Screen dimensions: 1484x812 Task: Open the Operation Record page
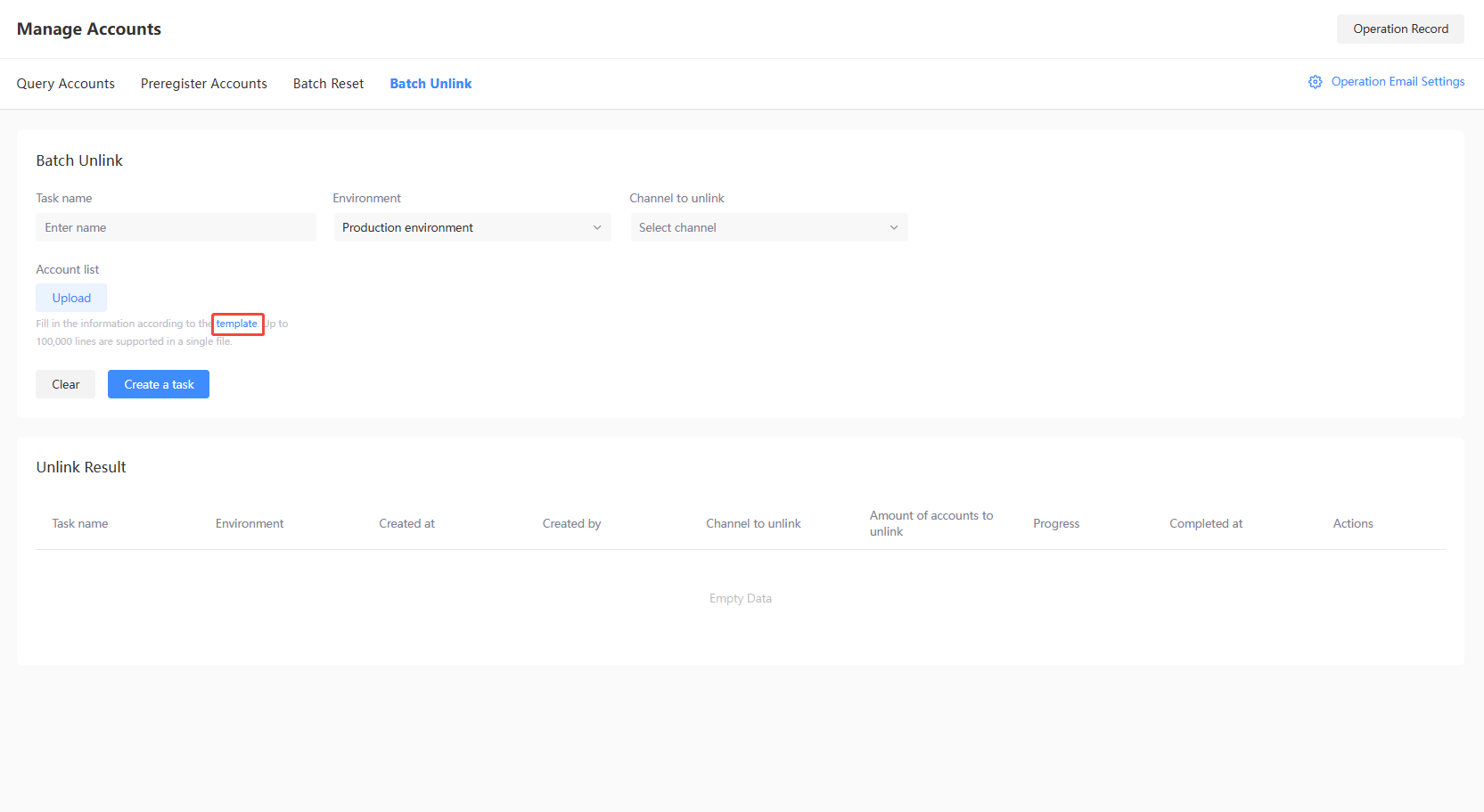pyautogui.click(x=1399, y=29)
